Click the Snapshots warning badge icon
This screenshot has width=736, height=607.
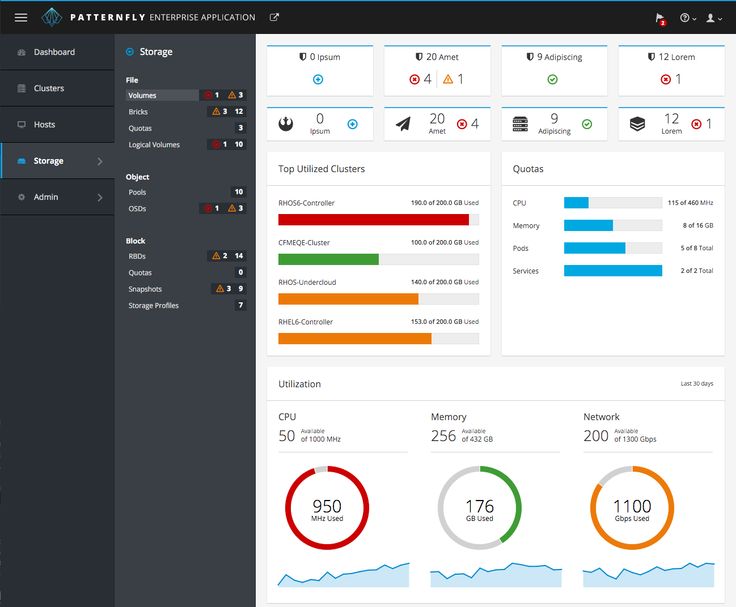[x=220, y=288]
